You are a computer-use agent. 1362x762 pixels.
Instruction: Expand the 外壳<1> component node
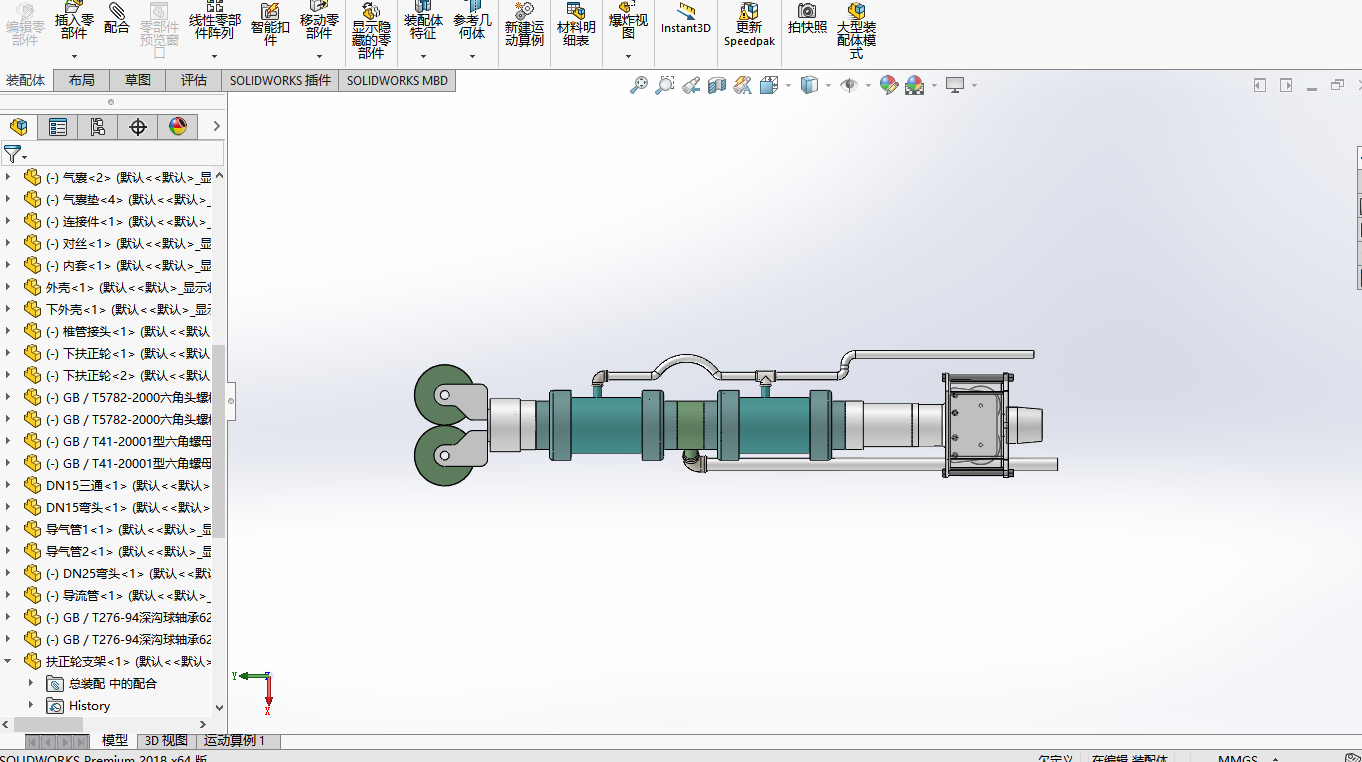[9, 287]
